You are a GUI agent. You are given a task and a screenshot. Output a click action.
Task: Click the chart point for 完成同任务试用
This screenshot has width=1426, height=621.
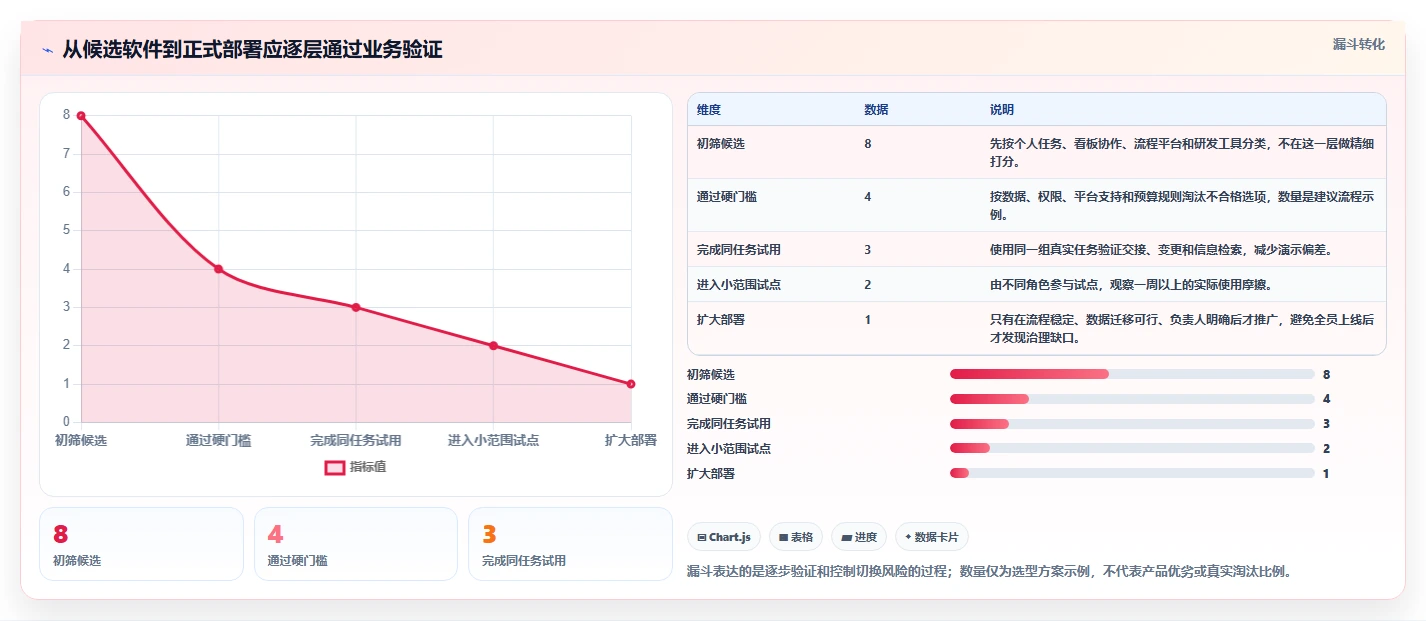pos(356,307)
